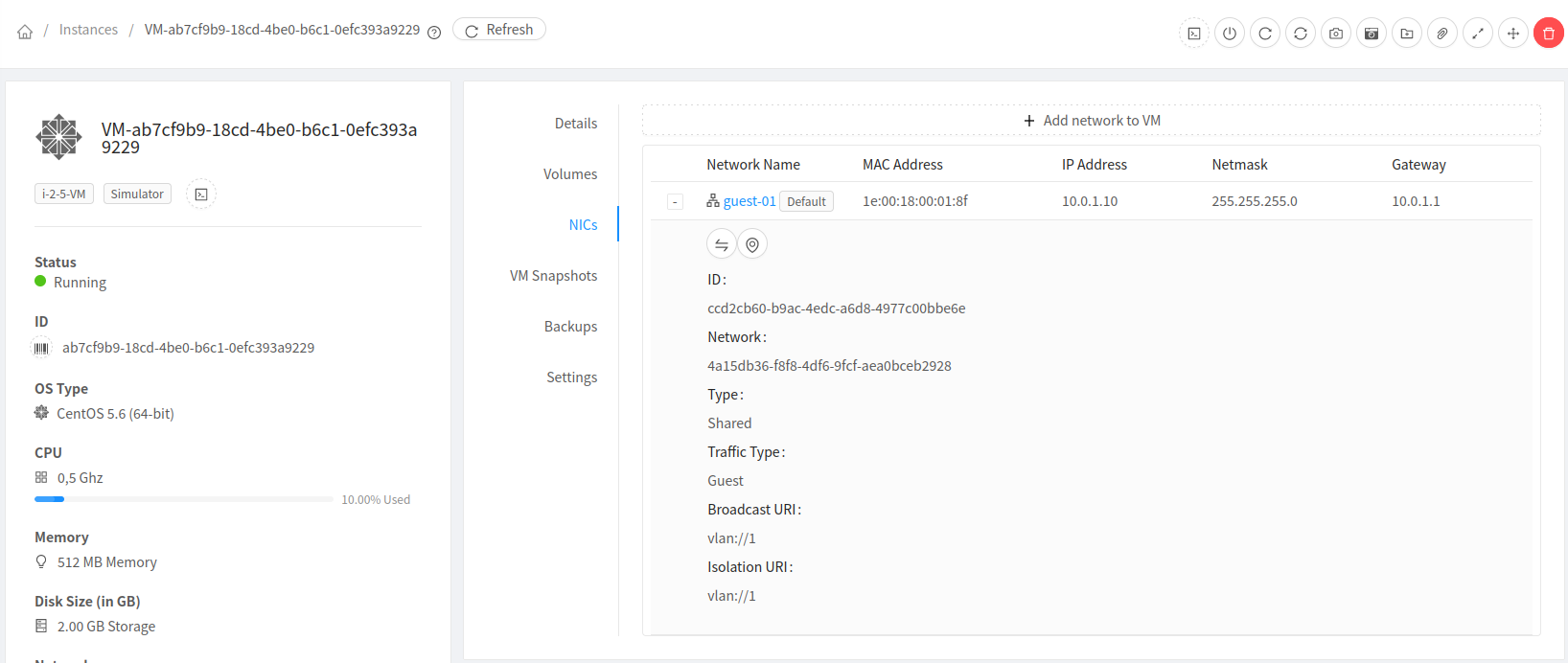Click the Simulator tag

click(137, 194)
